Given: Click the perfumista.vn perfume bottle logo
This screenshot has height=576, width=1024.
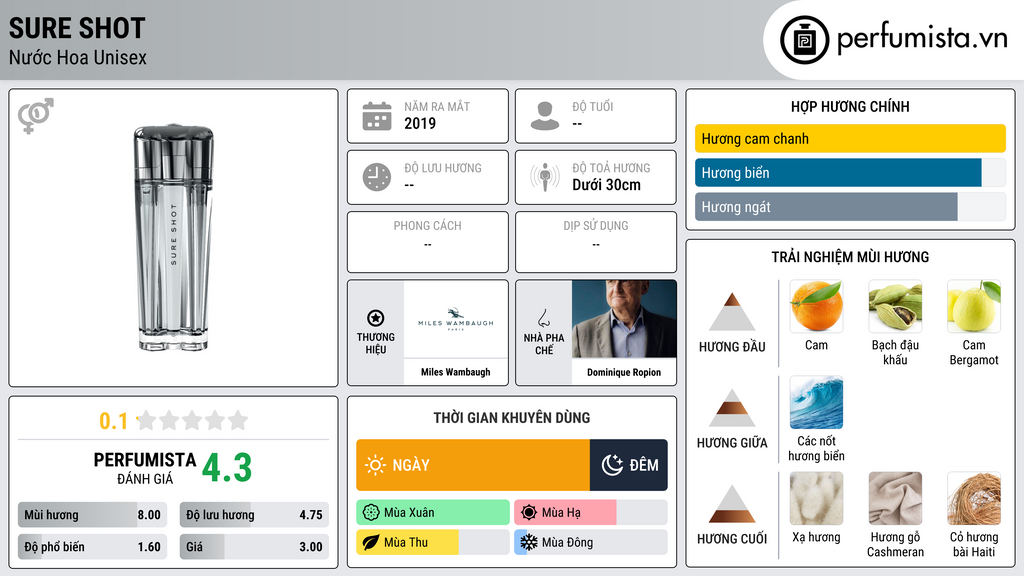Looking at the screenshot, I should (x=804, y=40).
